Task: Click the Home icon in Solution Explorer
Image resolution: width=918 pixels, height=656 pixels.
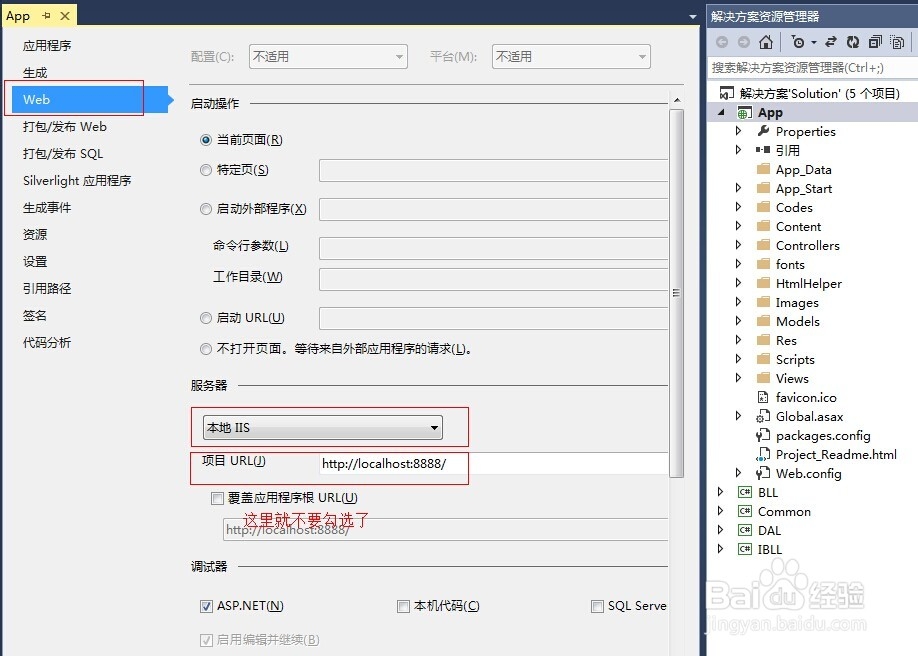Action: click(x=766, y=41)
